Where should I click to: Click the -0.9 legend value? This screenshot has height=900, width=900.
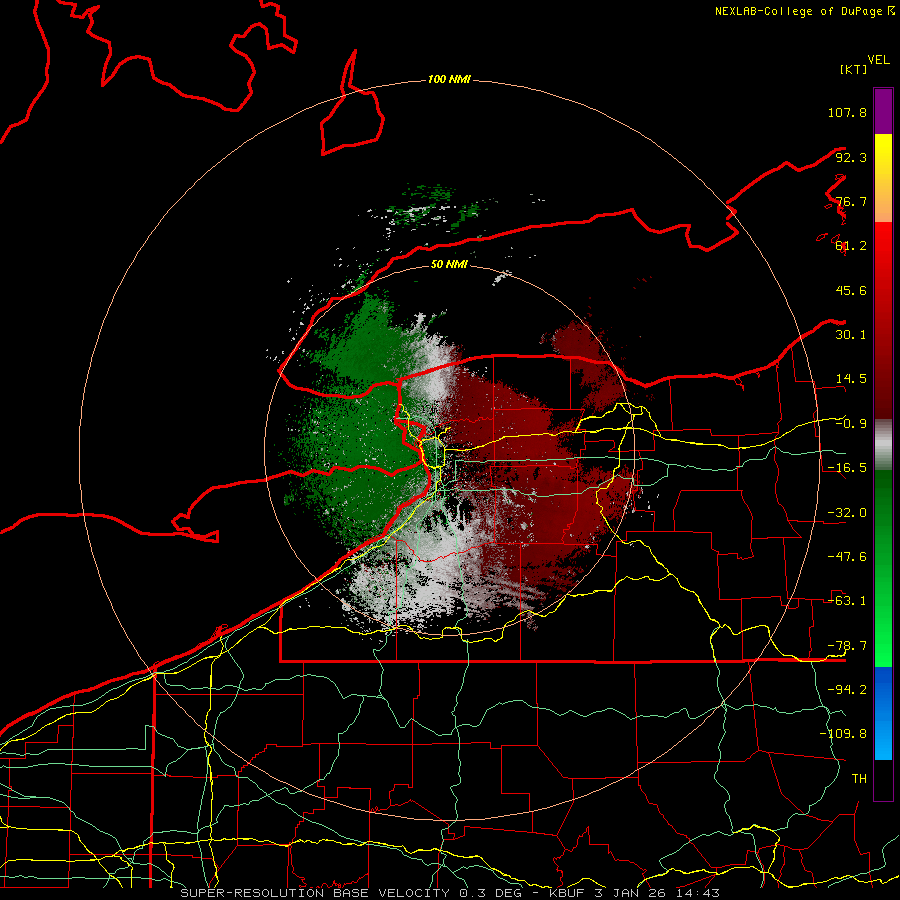[x=851, y=424]
